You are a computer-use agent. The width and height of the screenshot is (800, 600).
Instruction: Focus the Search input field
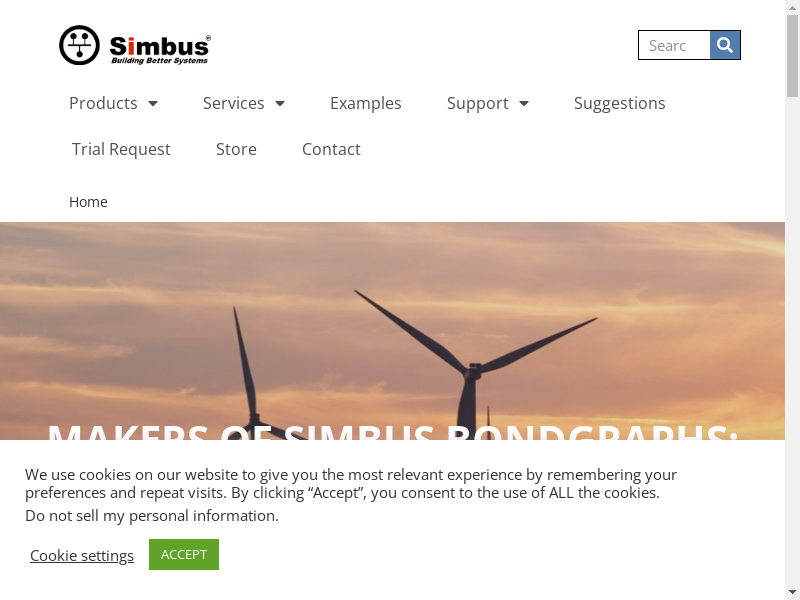(674, 45)
